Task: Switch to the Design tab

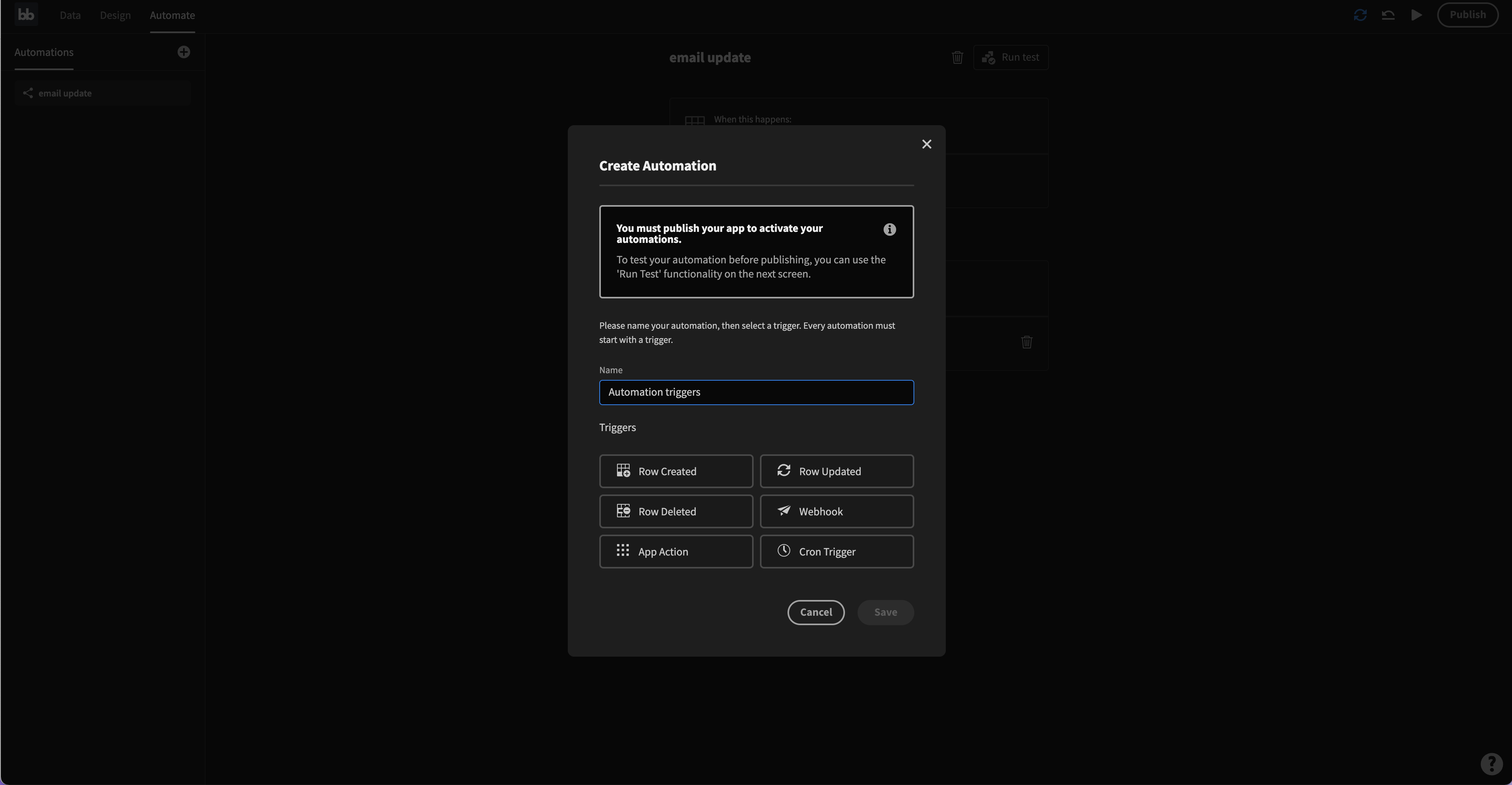Action: click(115, 15)
